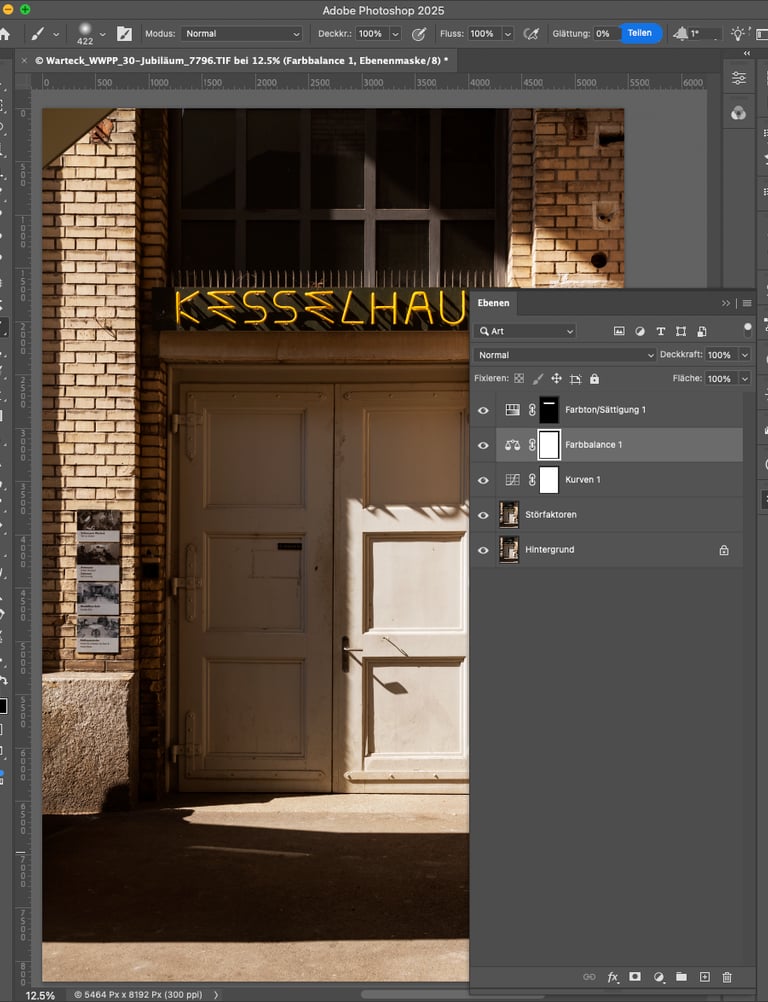Hide the Farbton/Sättigung 1 layer

tap(483, 410)
